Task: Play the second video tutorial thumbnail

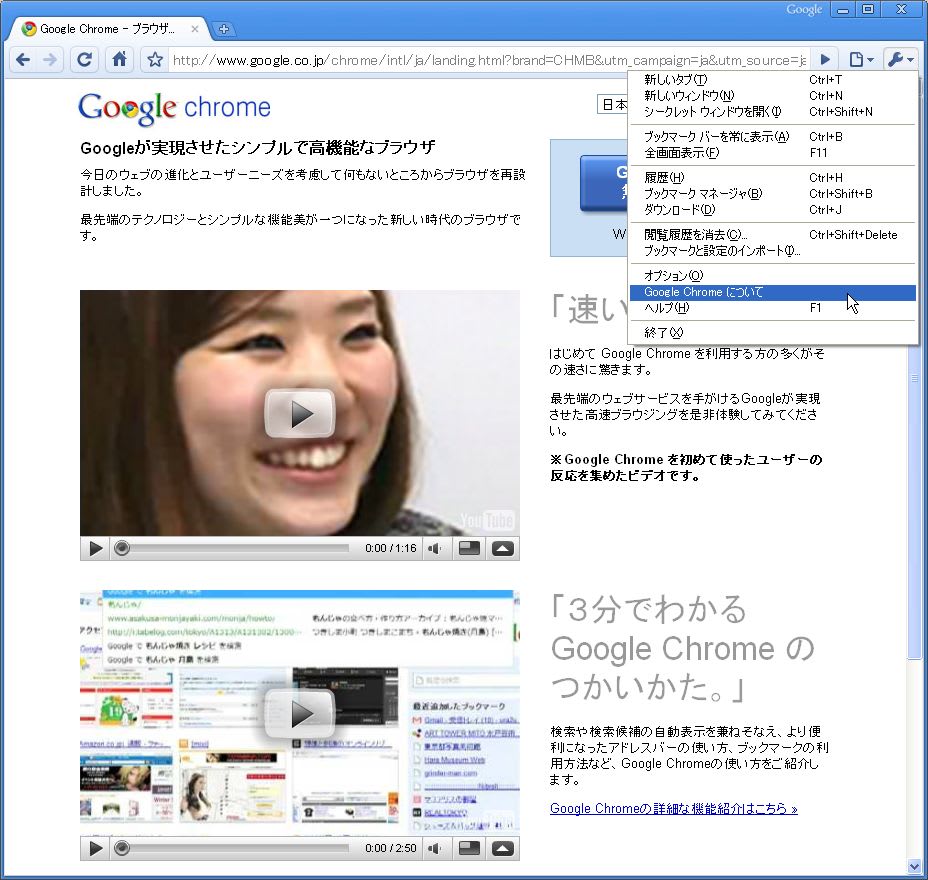Action: [x=299, y=713]
